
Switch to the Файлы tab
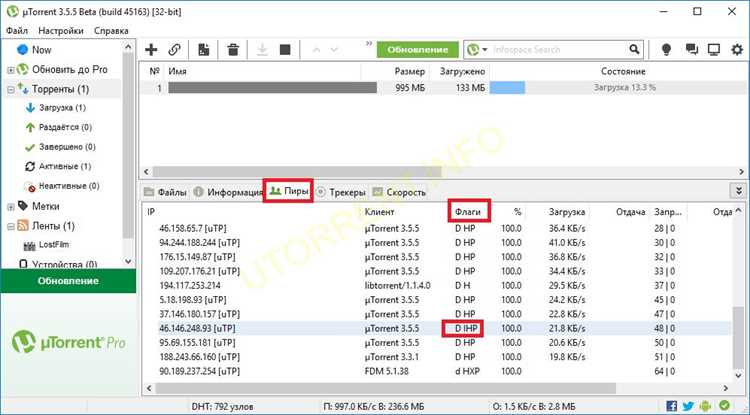pyautogui.click(x=165, y=192)
